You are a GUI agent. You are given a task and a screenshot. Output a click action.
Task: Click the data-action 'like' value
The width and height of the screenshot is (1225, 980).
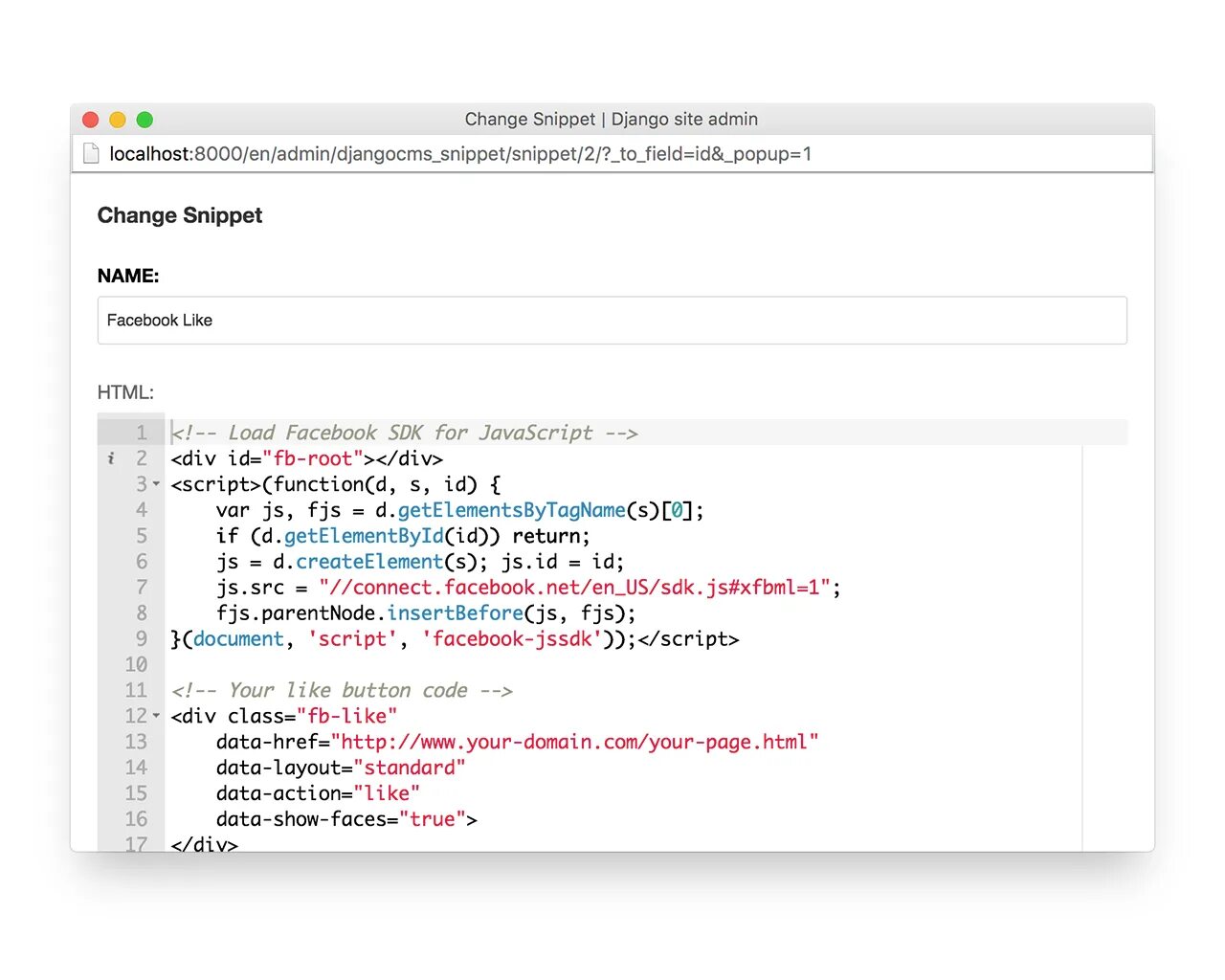pos(387,793)
